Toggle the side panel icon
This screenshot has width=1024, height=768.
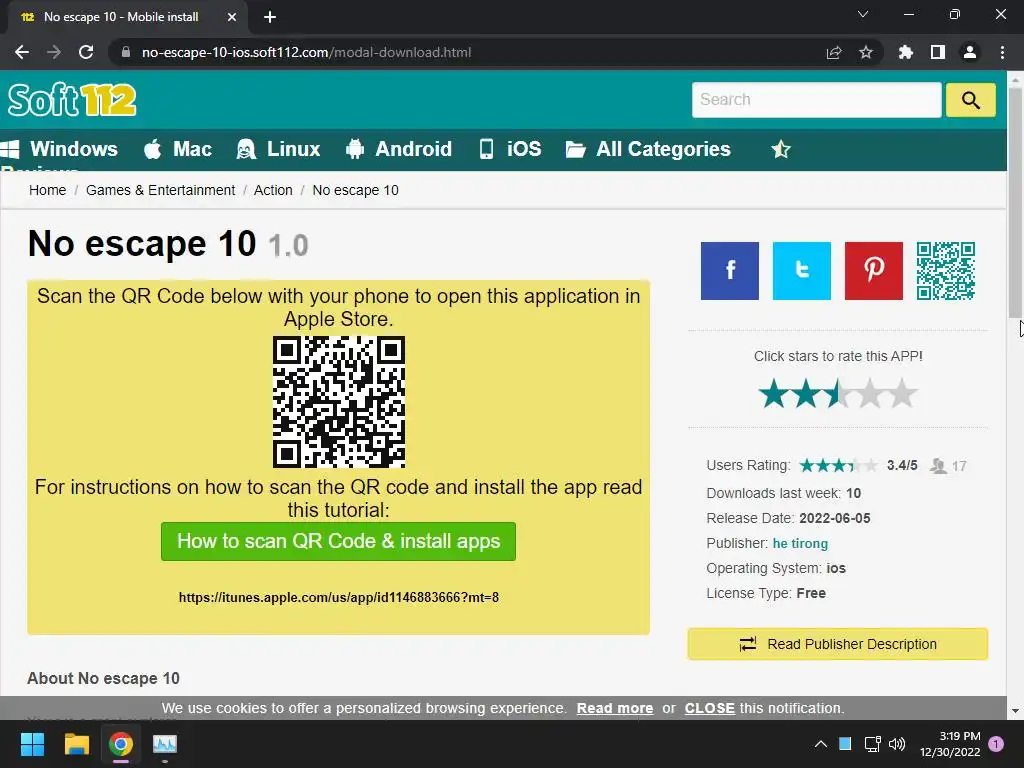coord(937,52)
